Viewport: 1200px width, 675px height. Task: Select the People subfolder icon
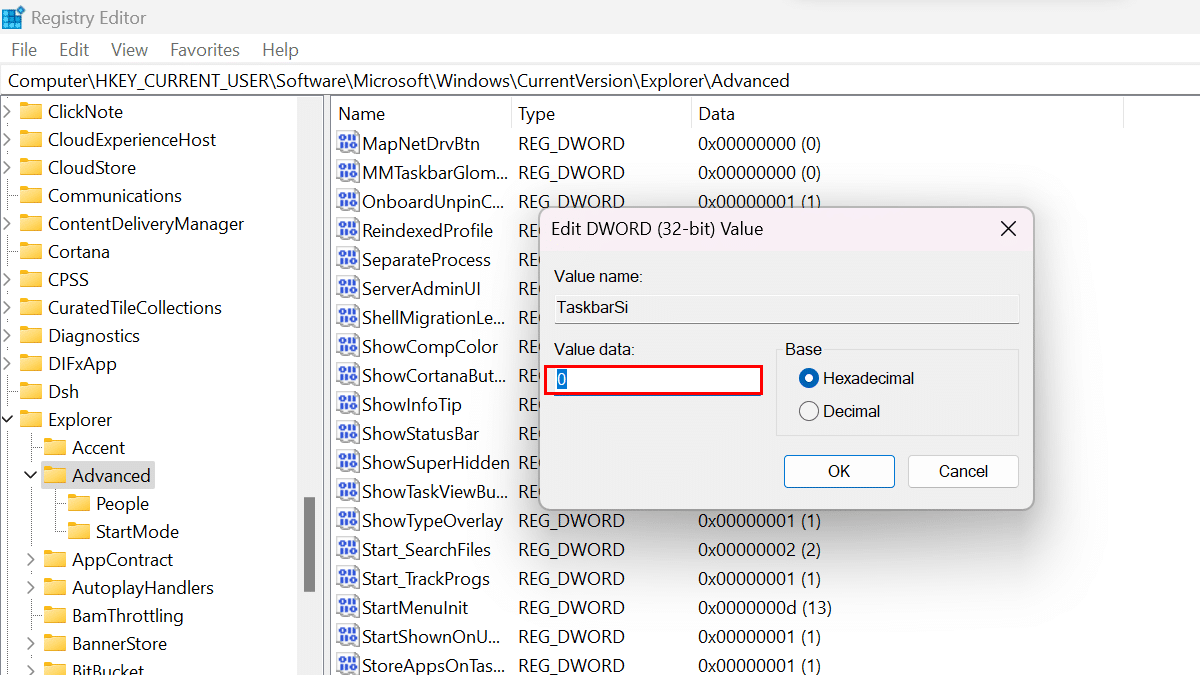[x=79, y=504]
